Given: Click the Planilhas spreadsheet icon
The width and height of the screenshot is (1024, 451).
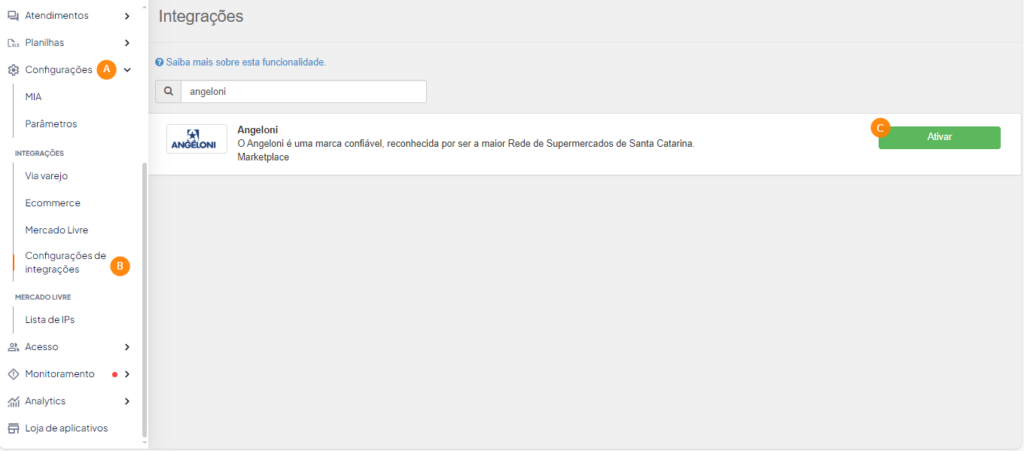Looking at the screenshot, I should tap(13, 43).
